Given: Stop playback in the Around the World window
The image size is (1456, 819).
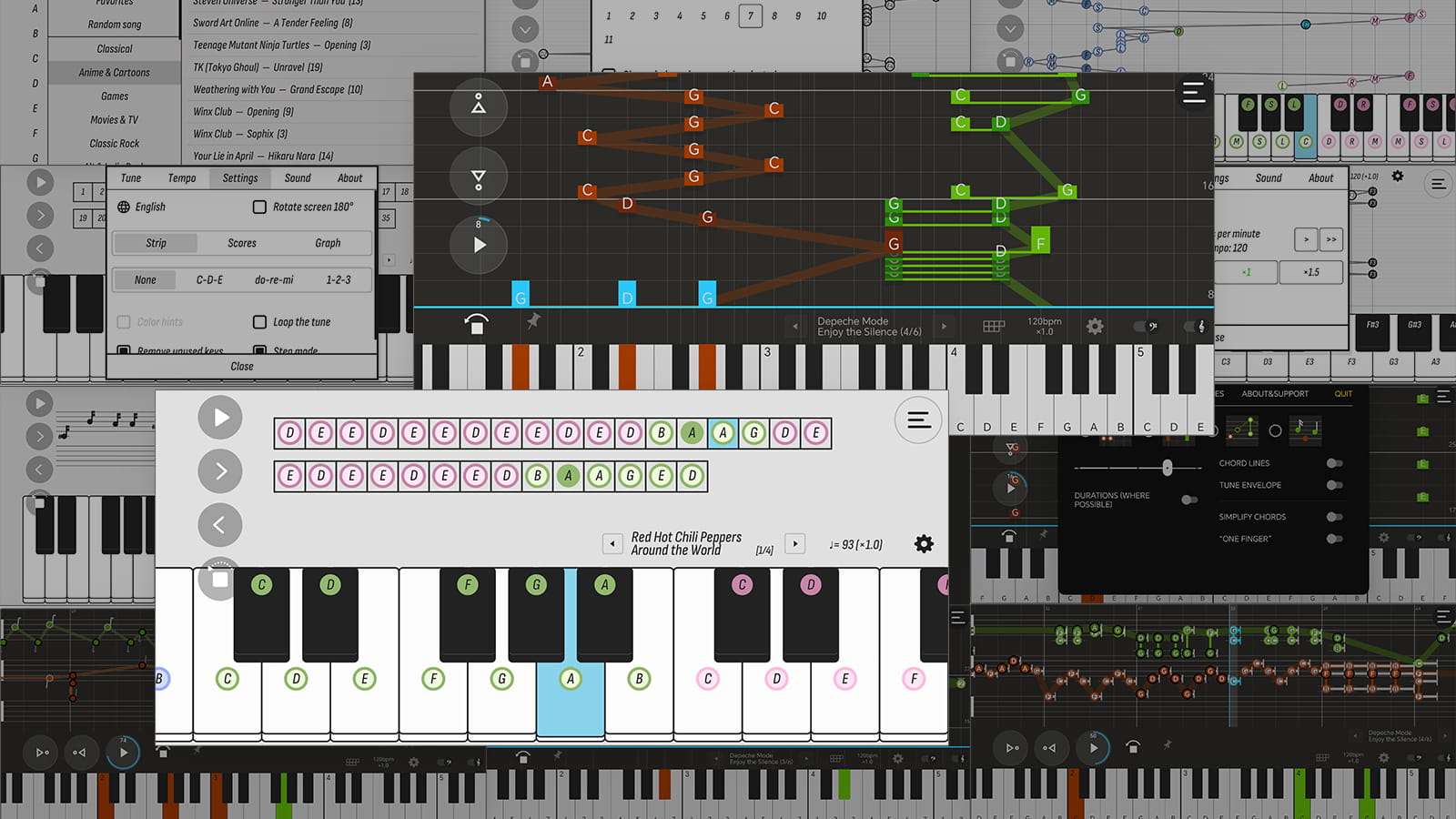Looking at the screenshot, I should point(220,579).
